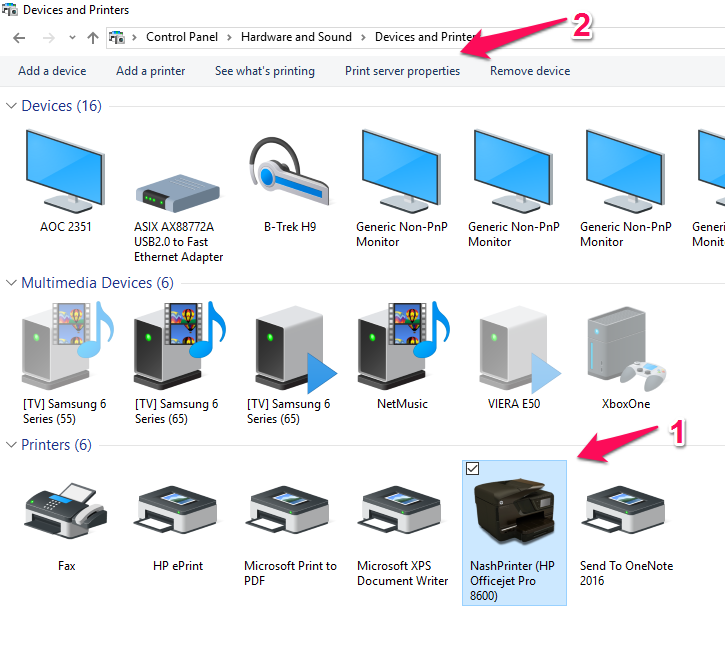Select the Microsoft XPS Document Writer icon

coord(401,511)
